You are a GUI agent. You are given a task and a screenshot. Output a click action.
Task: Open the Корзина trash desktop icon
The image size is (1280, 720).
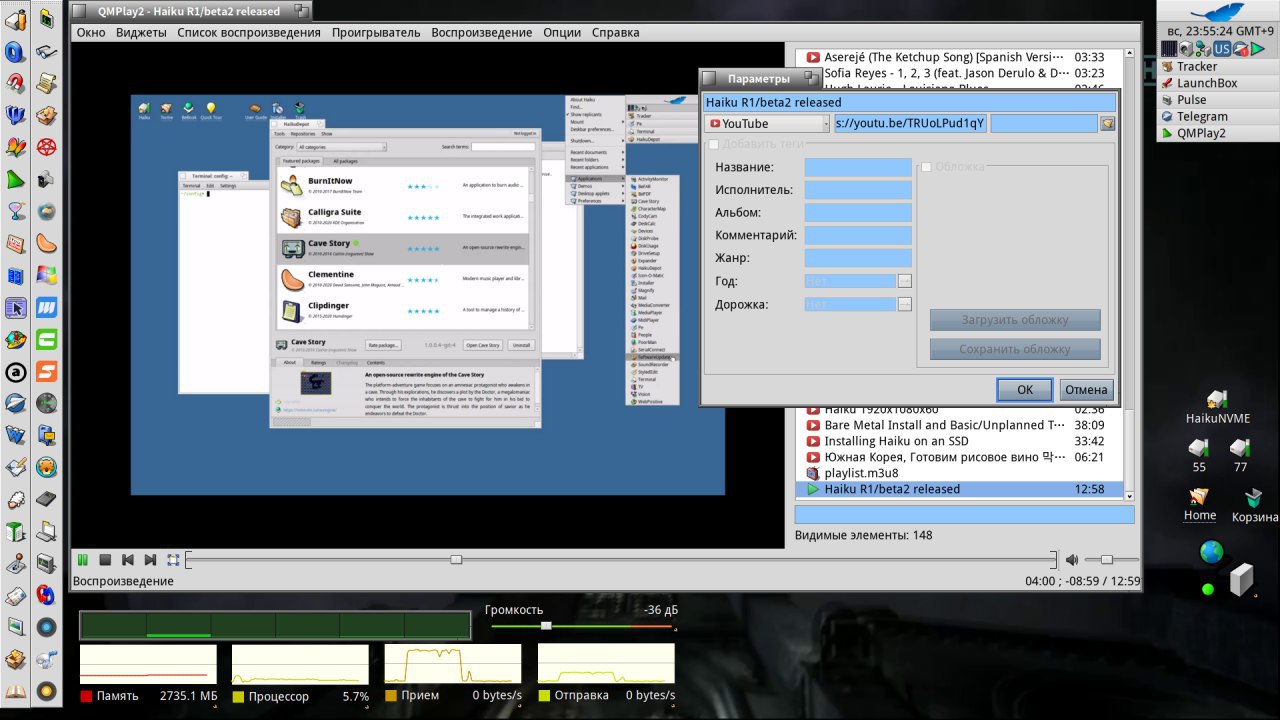[1253, 496]
